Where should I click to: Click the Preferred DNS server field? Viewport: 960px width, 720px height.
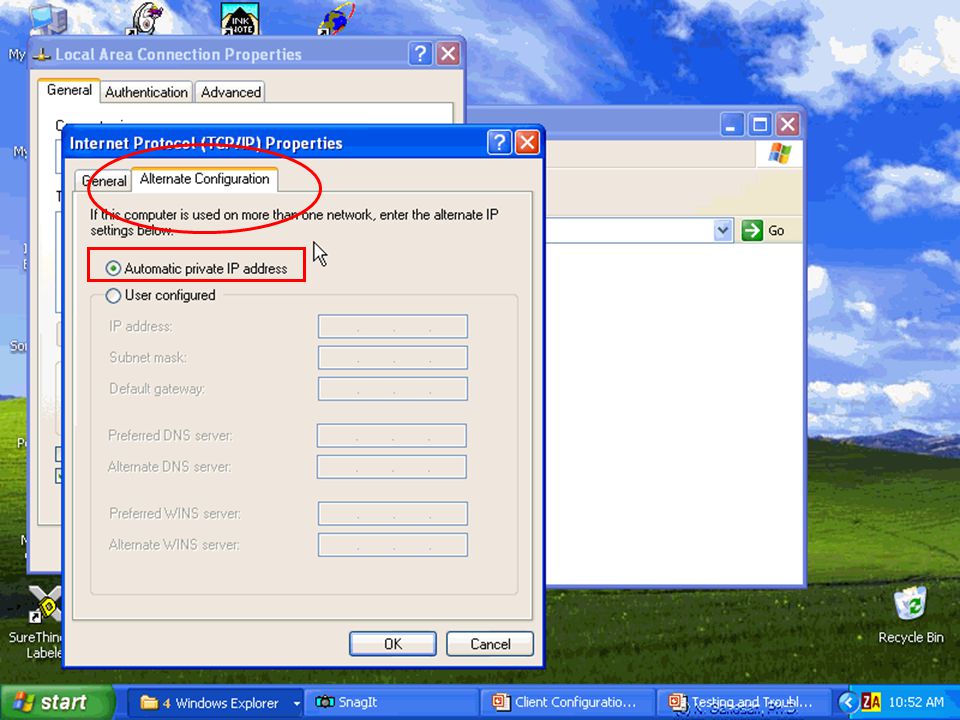point(392,435)
